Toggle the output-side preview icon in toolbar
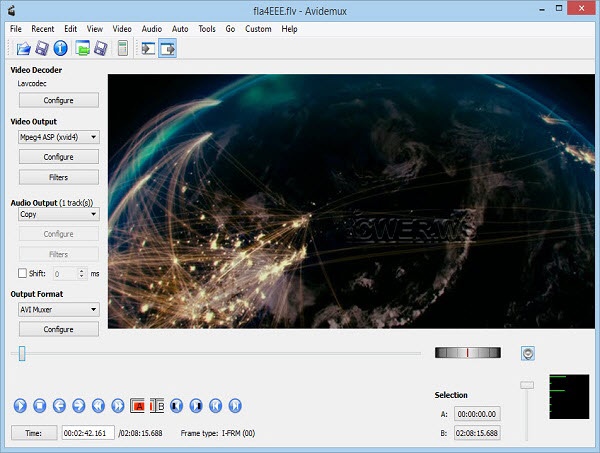This screenshot has width=600, height=453. pos(167,47)
